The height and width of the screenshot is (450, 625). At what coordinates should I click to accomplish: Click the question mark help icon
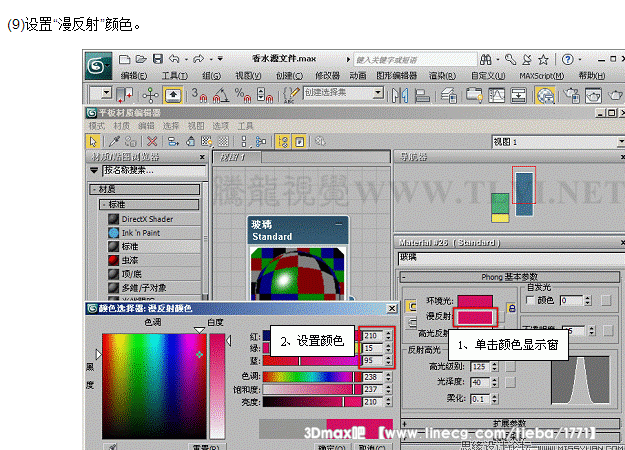567,59
